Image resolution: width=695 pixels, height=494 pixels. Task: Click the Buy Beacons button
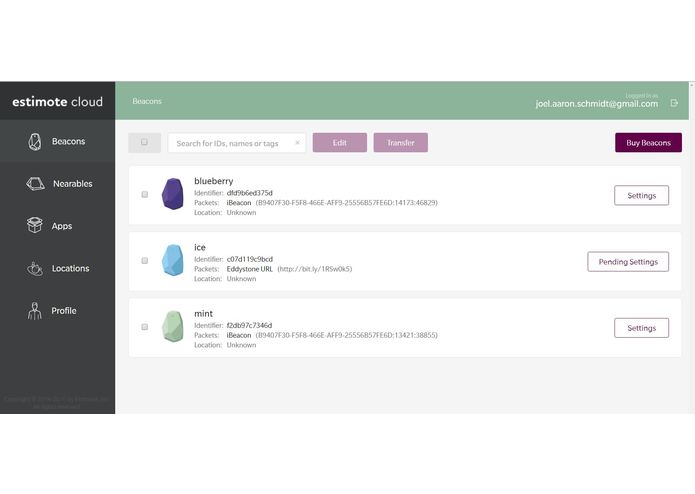coord(648,143)
